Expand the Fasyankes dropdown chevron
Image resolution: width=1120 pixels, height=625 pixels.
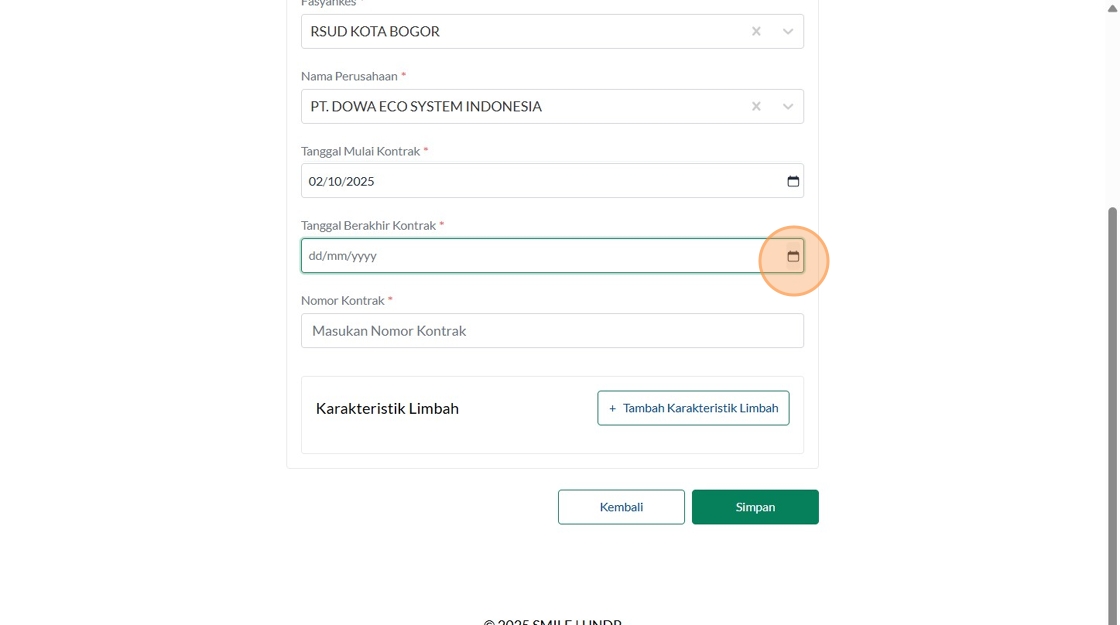[788, 32]
